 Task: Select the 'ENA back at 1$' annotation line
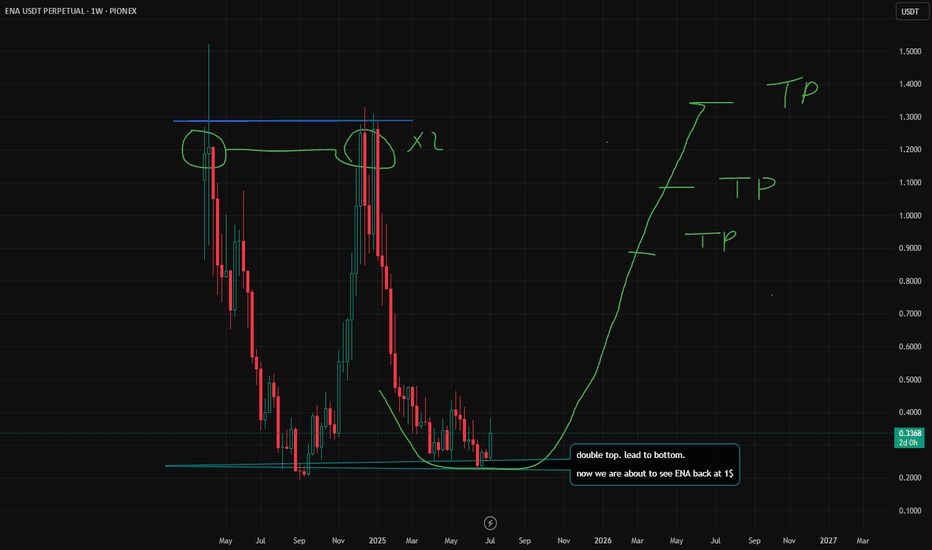[654, 473]
